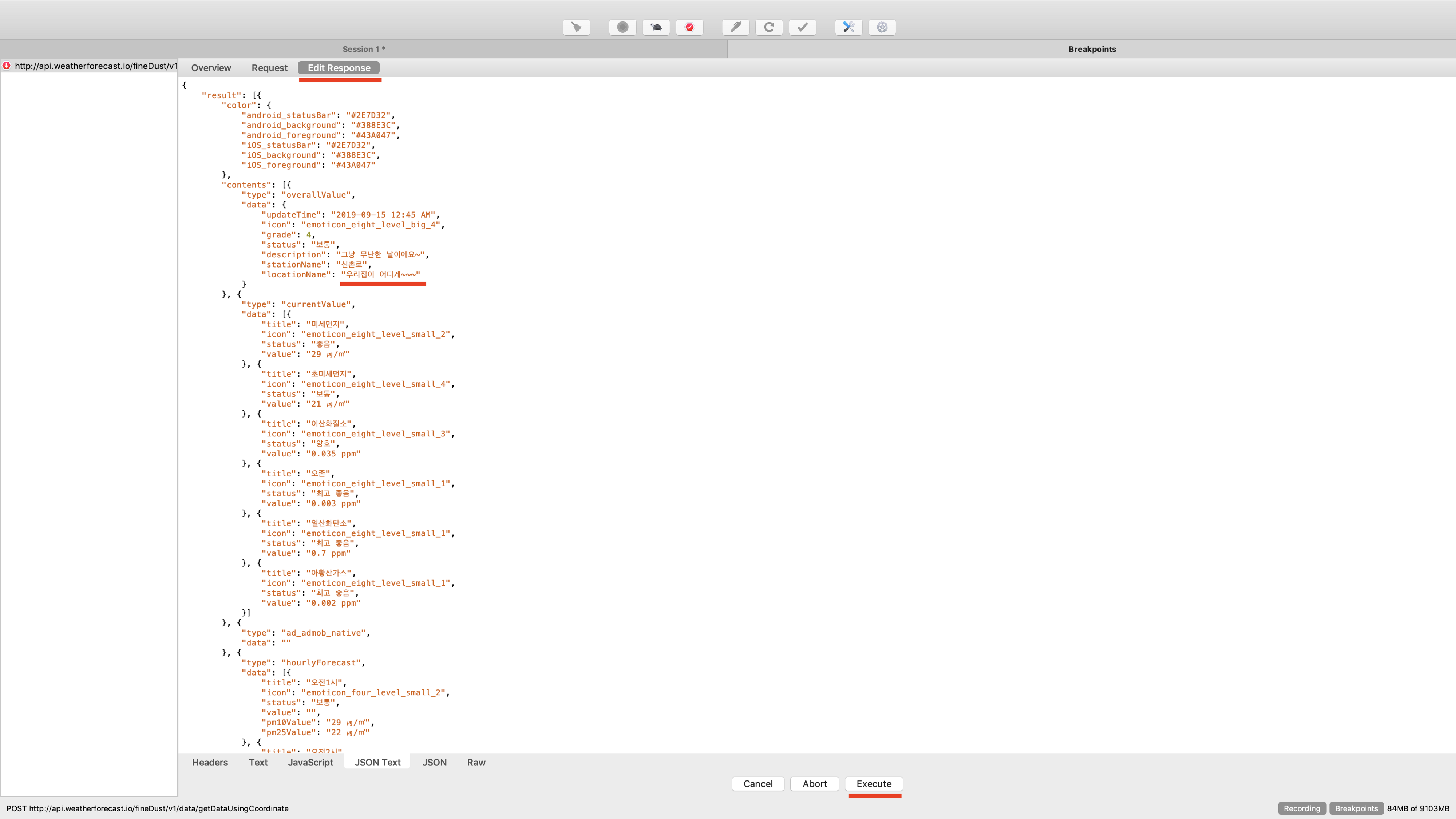Open the Headers view tab
This screenshot has height=819, width=1456.
(210, 763)
